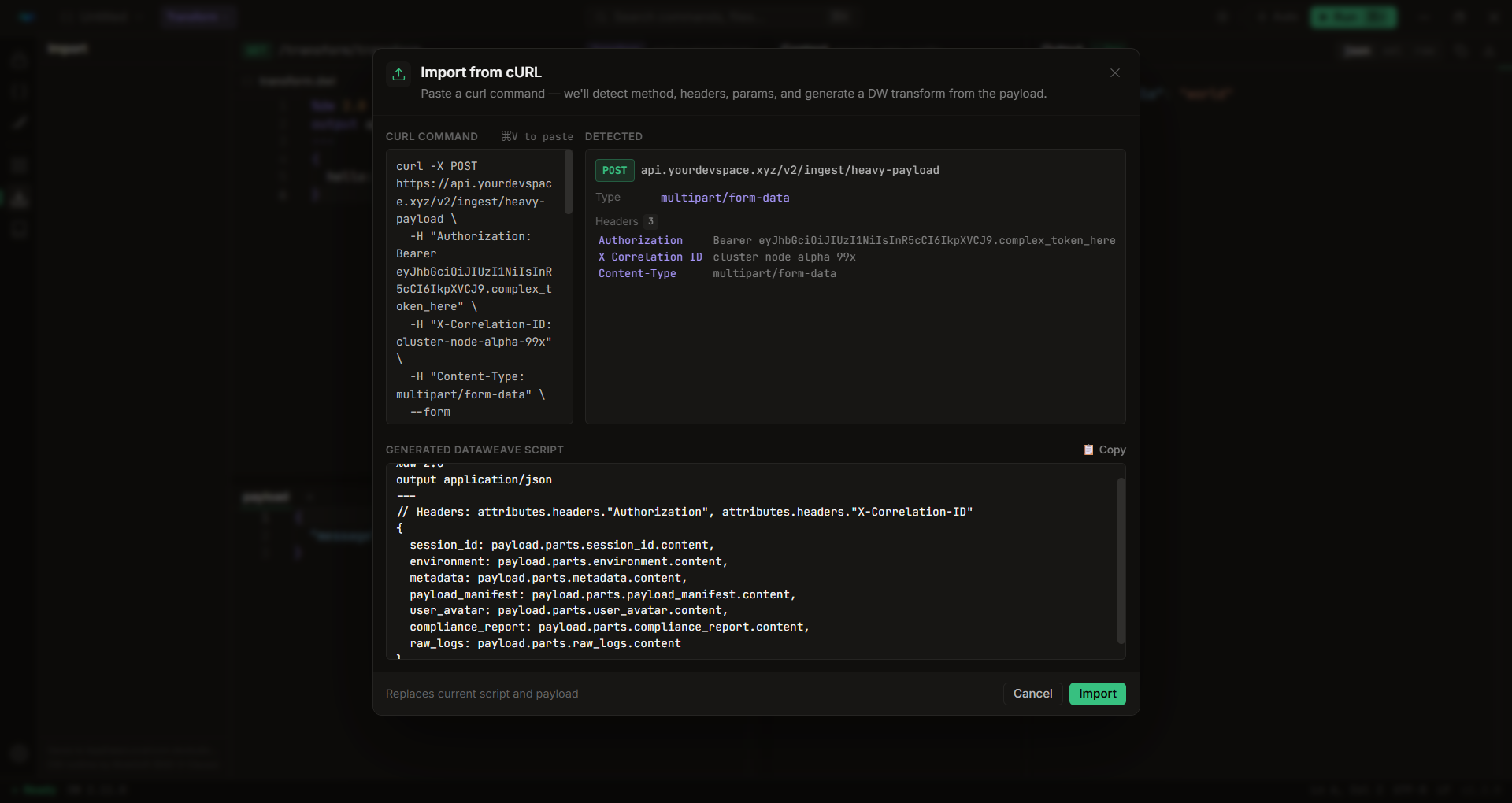This screenshot has width=1512, height=803.
Task: Click the Import button
Action: [x=1097, y=694]
